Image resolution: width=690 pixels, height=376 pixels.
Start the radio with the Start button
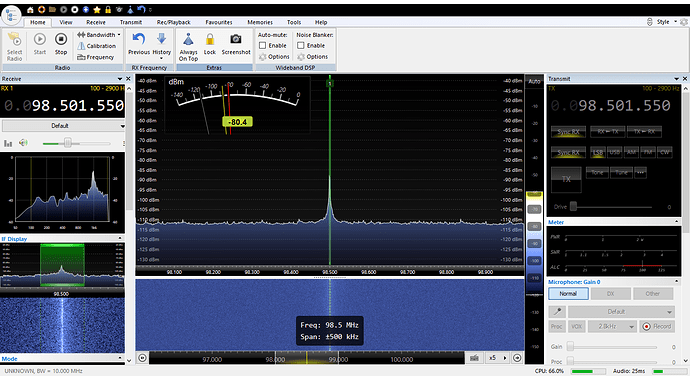click(x=40, y=44)
